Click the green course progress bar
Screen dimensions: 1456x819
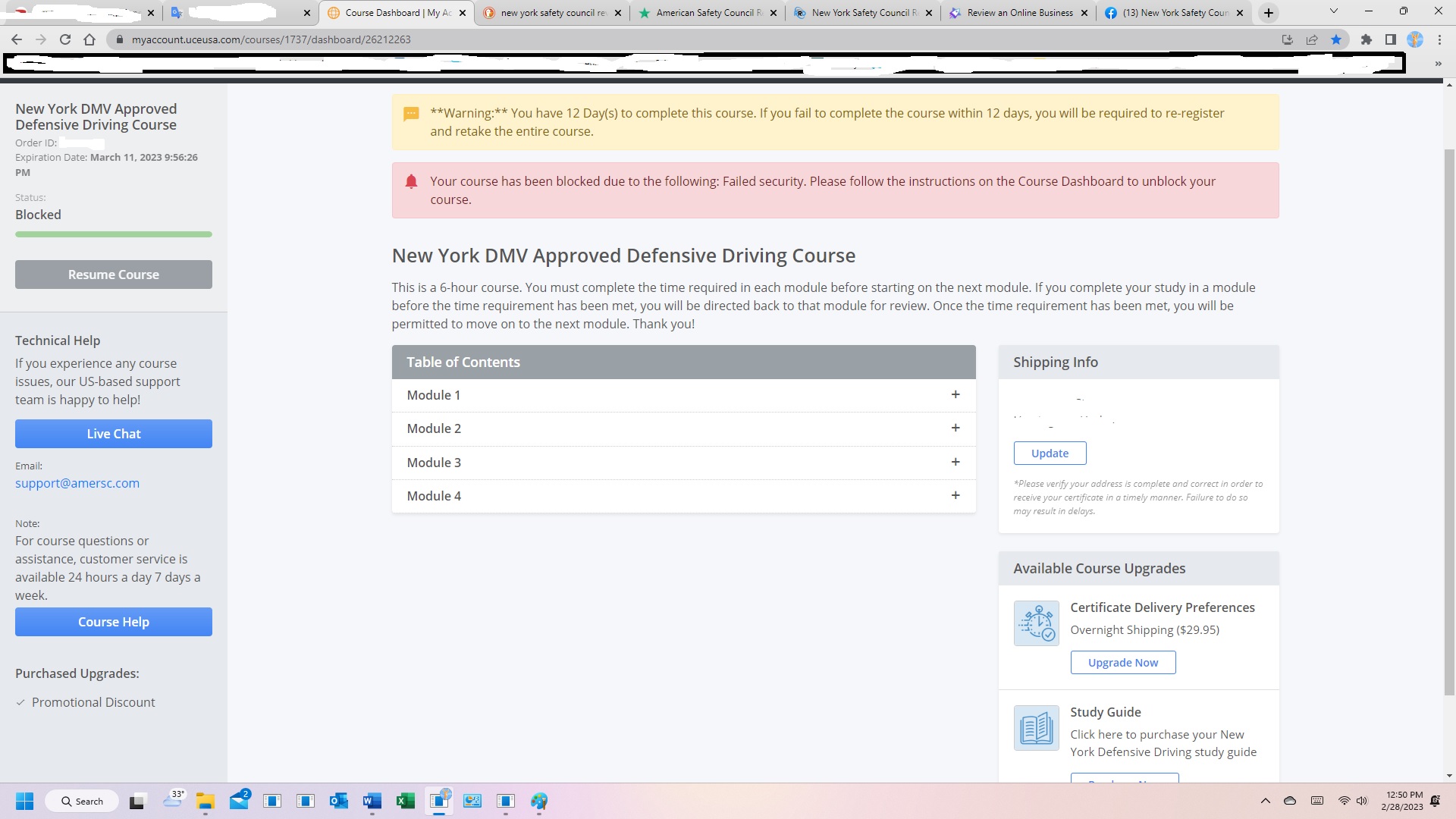(113, 234)
